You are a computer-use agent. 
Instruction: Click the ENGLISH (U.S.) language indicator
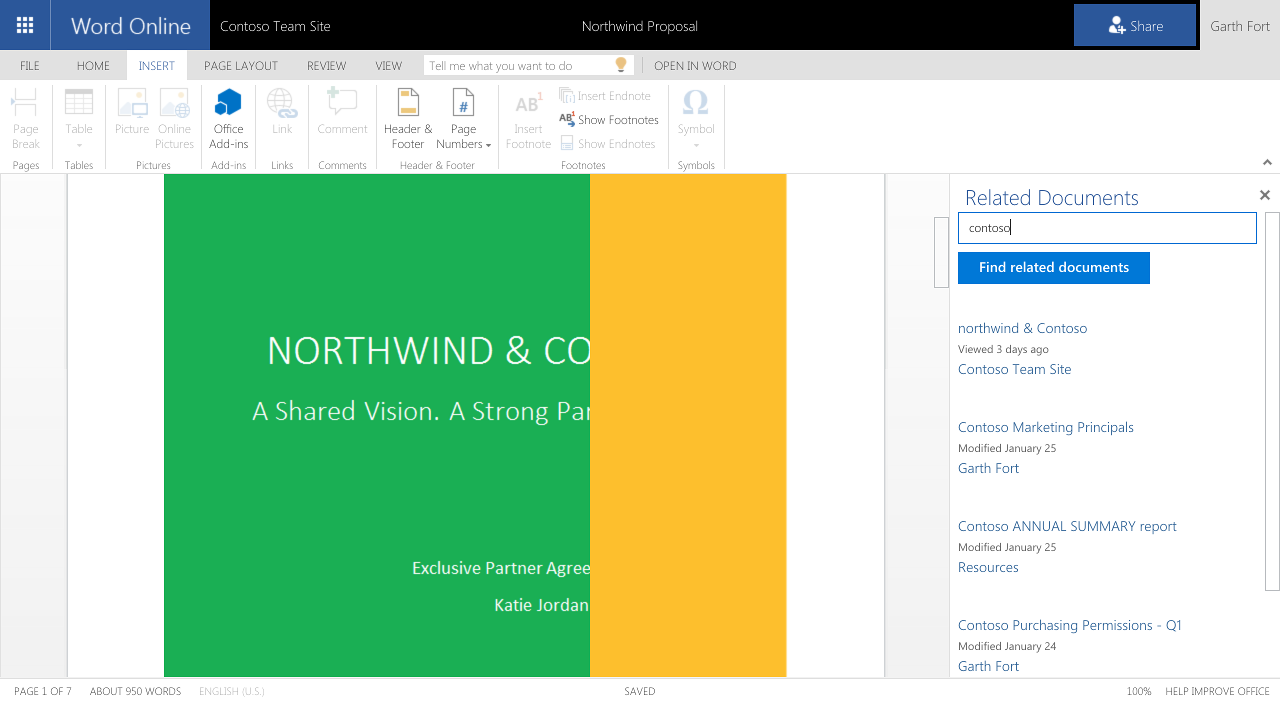point(232,691)
